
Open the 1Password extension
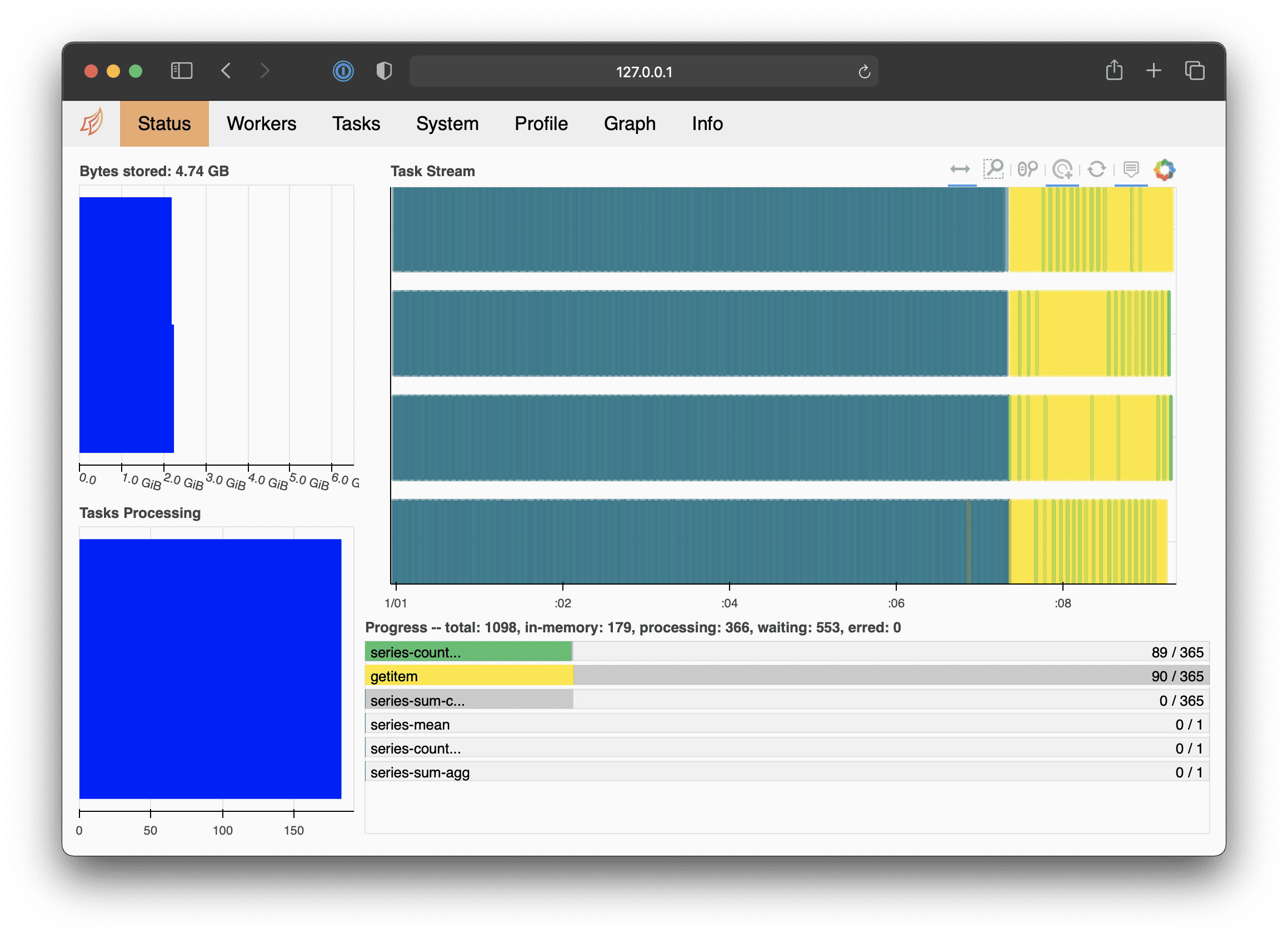[x=343, y=71]
